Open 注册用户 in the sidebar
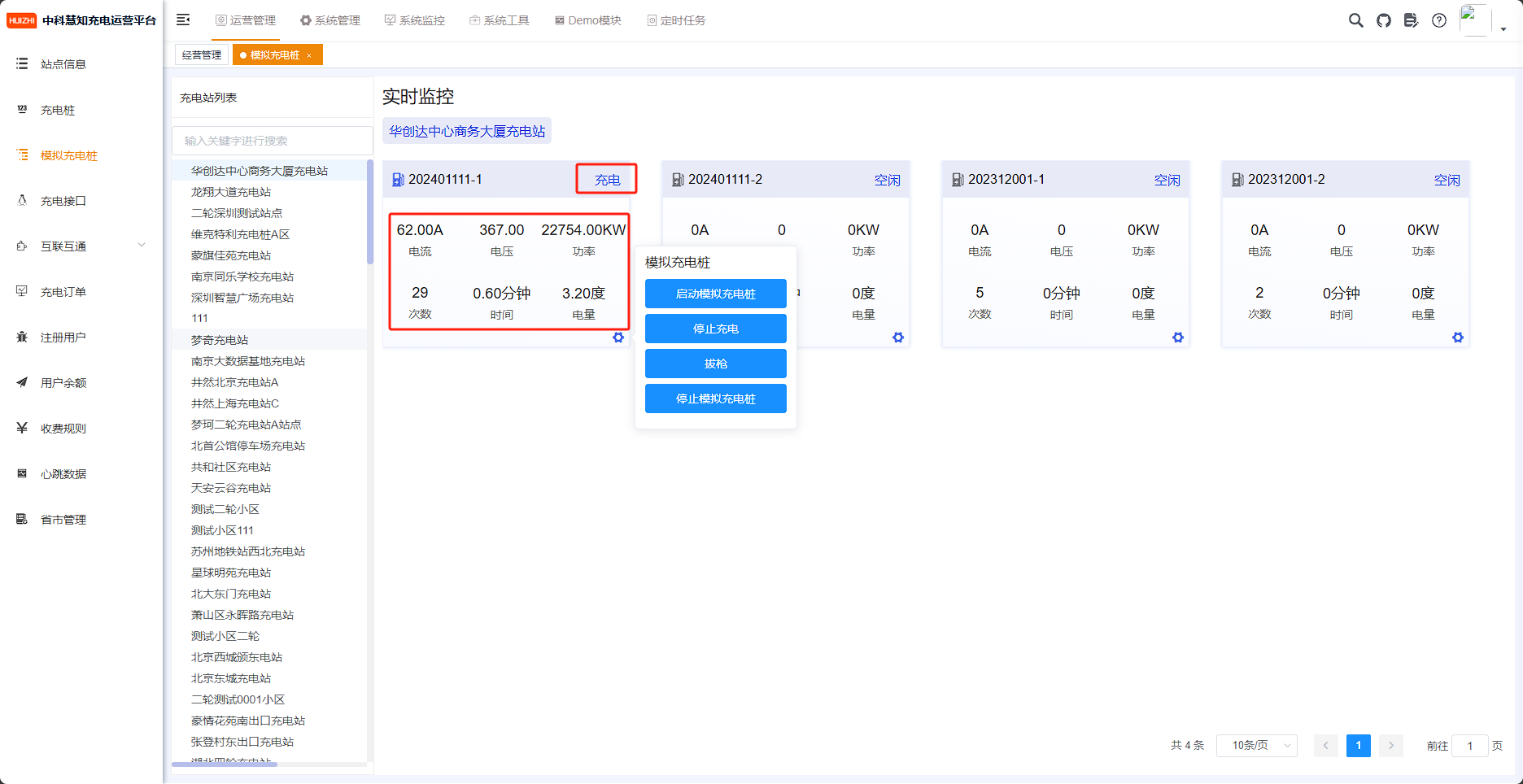The width and height of the screenshot is (1523, 784). 81,338
